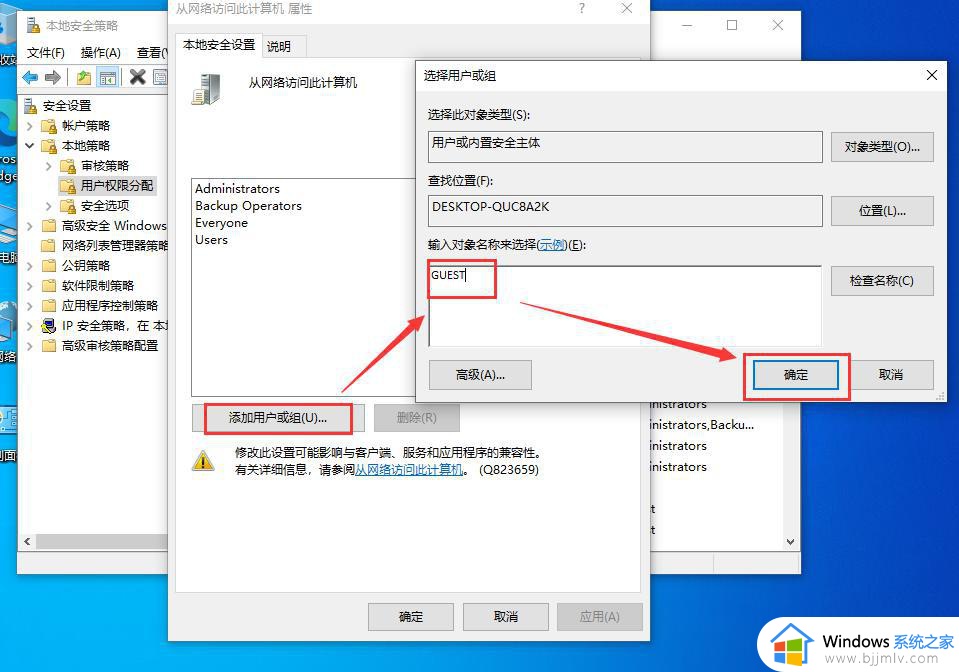Open the 文件(F) menu
The image size is (959, 672).
[x=45, y=53]
